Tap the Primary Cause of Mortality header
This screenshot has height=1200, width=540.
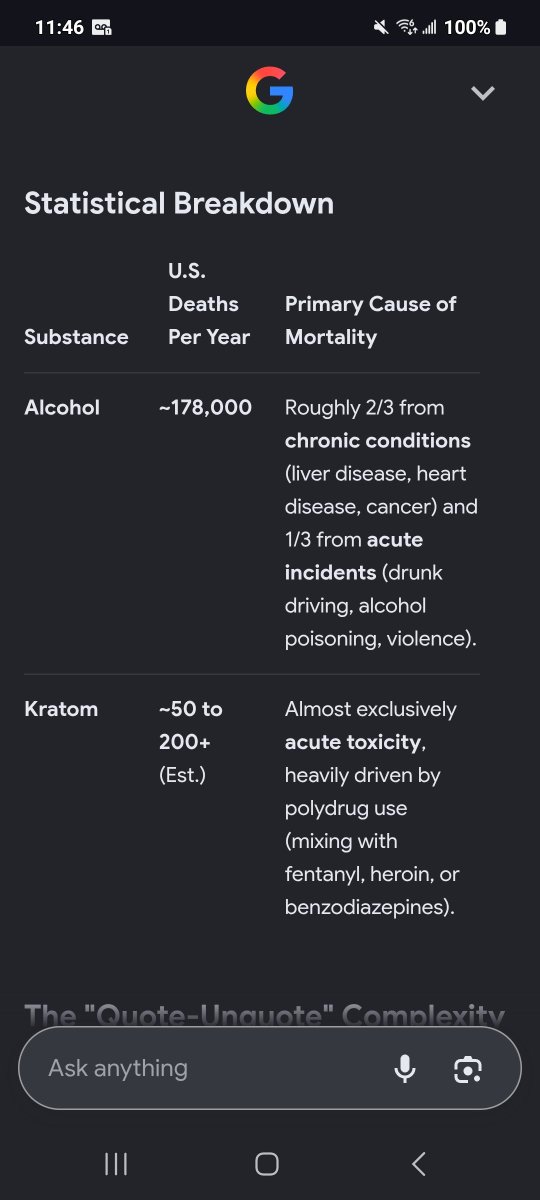pos(371,320)
